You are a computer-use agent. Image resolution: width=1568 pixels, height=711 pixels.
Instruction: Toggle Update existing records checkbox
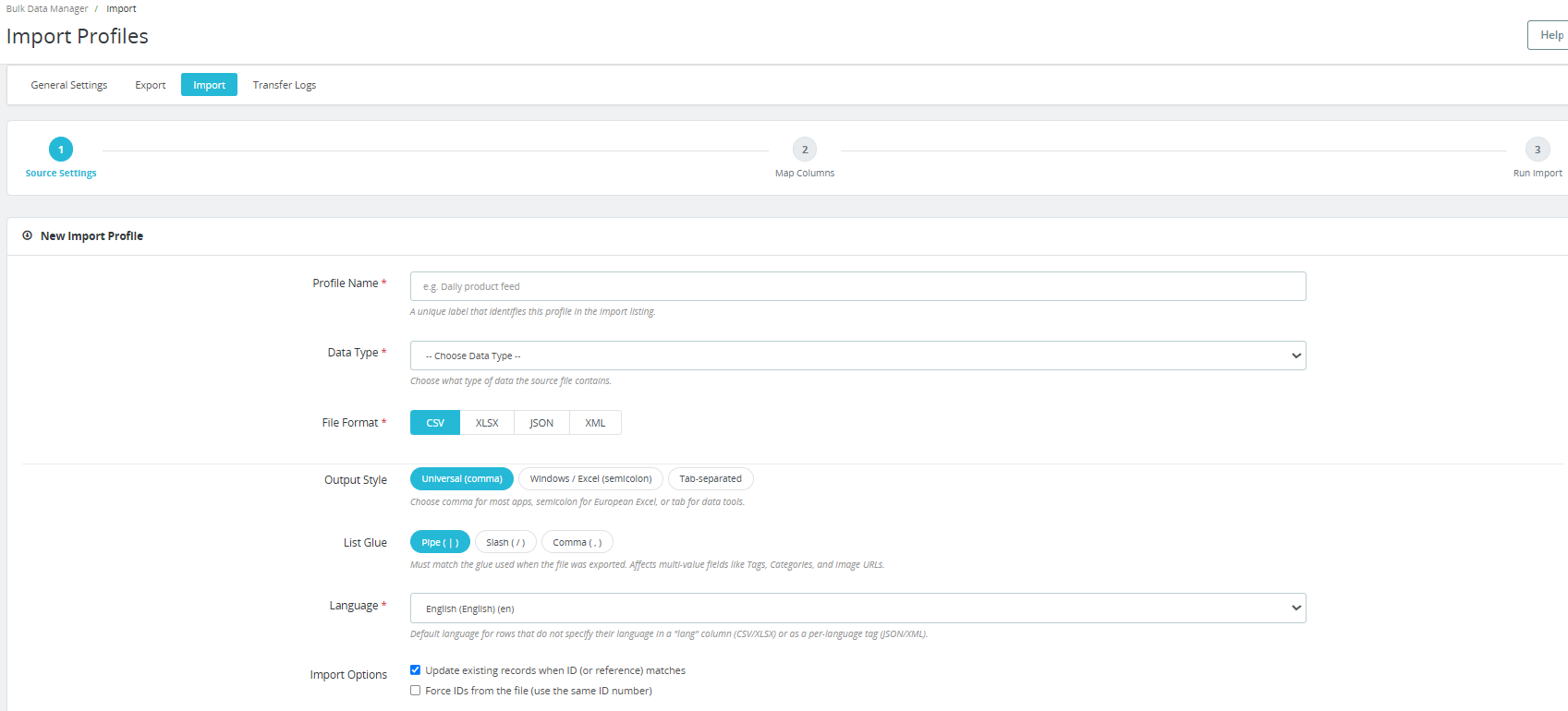[416, 670]
